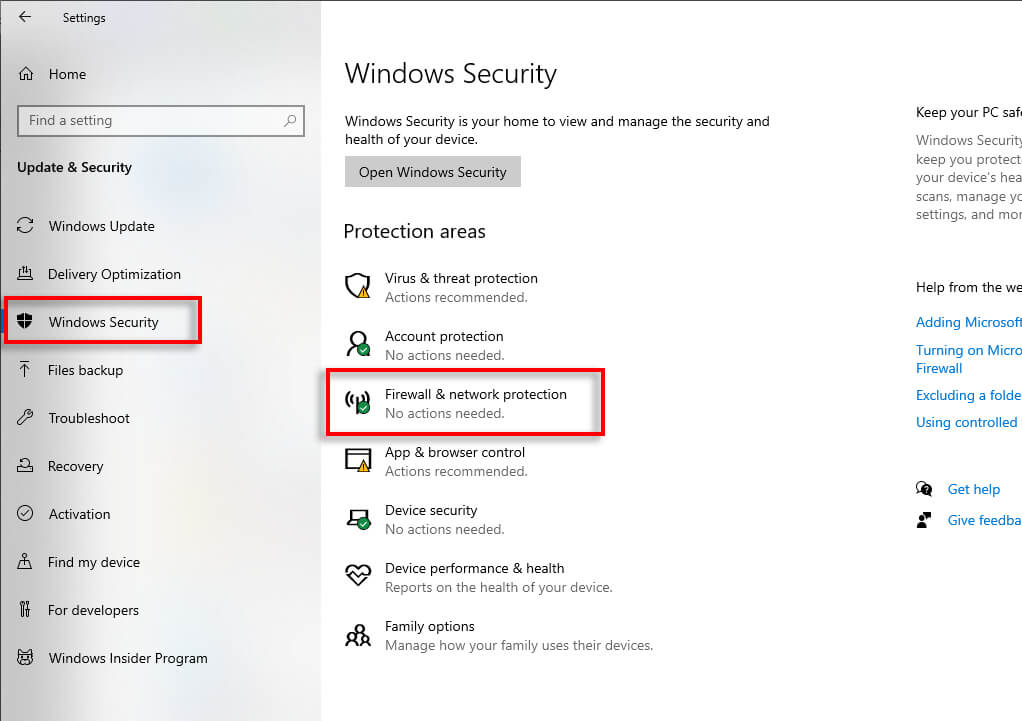Click the back arrow in Settings
Image resolution: width=1022 pixels, height=721 pixels.
pyautogui.click(x=25, y=17)
